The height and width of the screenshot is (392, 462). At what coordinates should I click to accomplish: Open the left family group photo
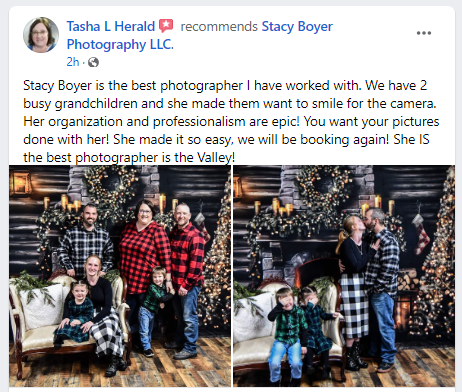pos(120,276)
